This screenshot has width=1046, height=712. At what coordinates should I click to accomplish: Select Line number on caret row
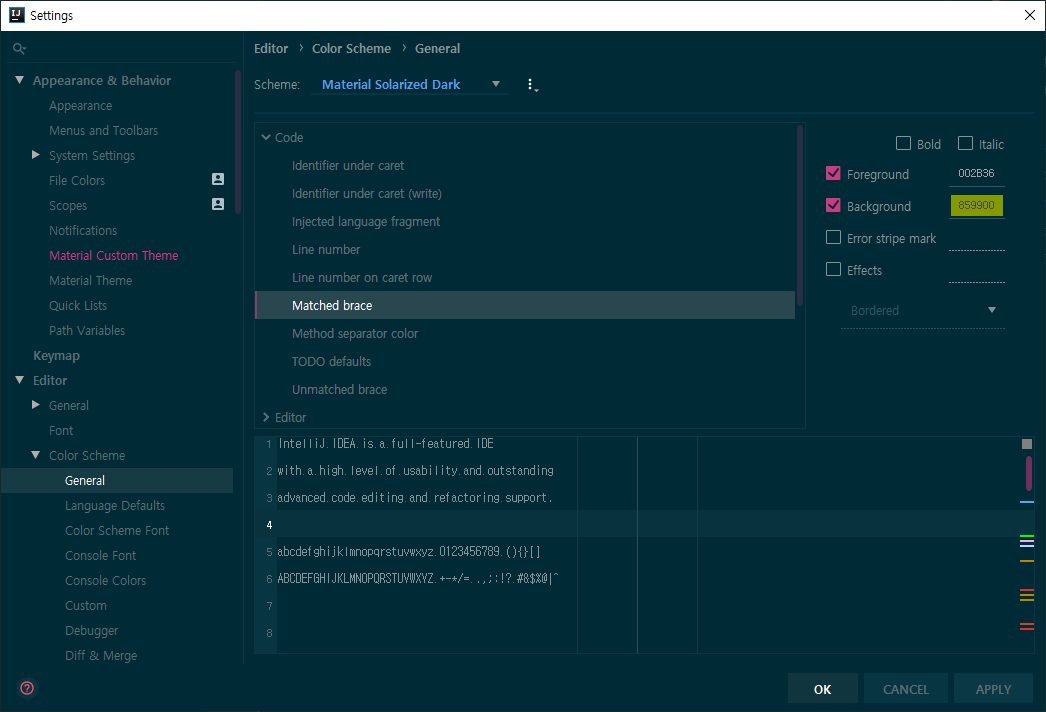click(x=362, y=278)
